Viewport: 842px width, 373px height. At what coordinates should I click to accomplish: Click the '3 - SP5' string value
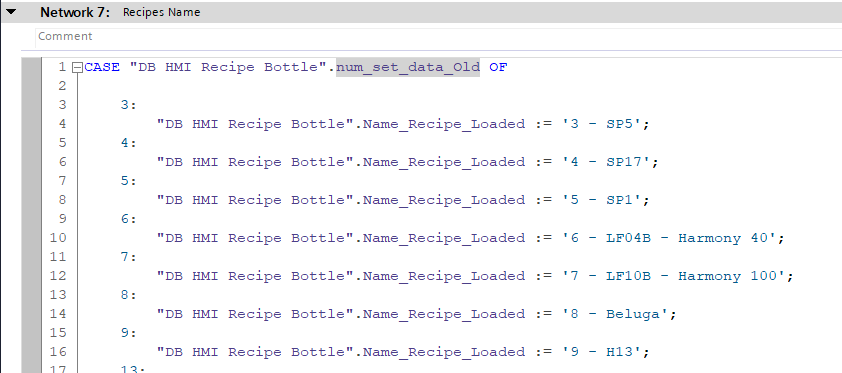click(601, 124)
